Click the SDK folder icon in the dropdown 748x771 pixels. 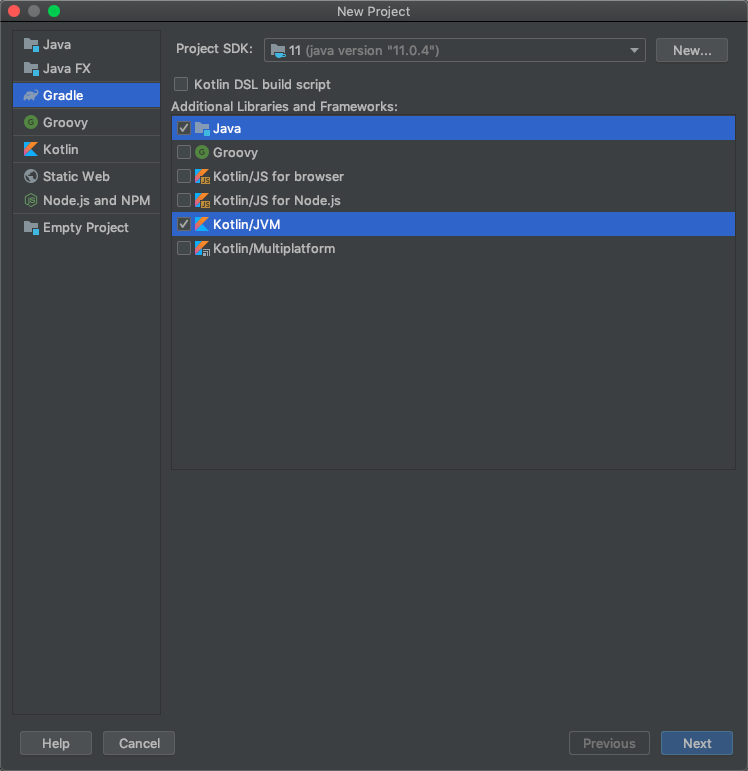(x=278, y=51)
